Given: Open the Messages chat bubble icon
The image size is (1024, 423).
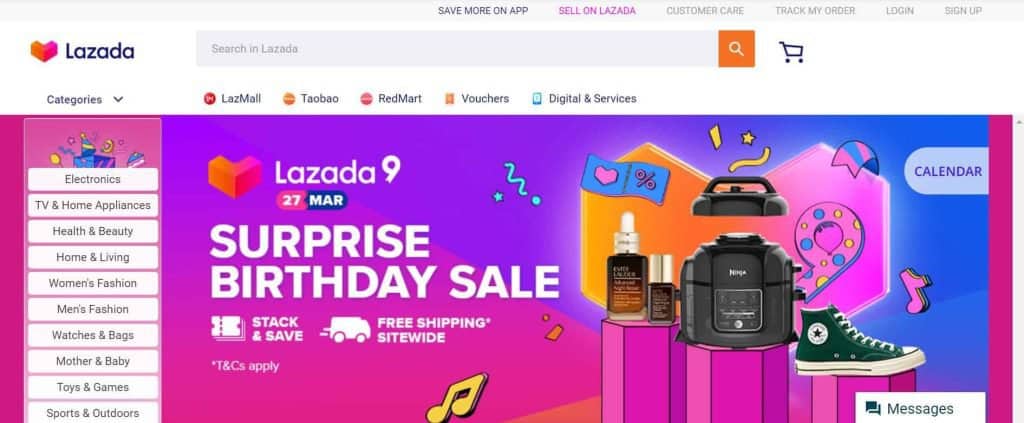Looking at the screenshot, I should (872, 409).
